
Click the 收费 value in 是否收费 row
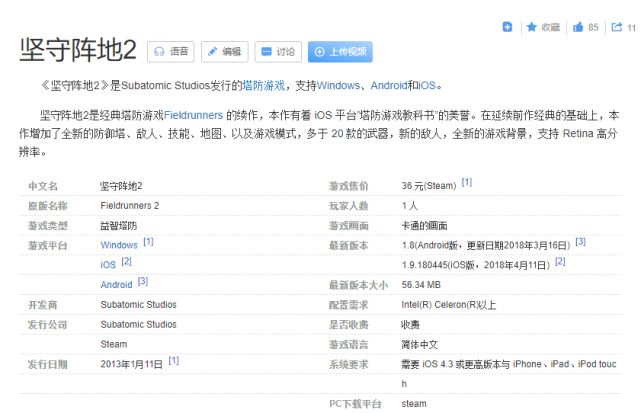tap(410, 325)
